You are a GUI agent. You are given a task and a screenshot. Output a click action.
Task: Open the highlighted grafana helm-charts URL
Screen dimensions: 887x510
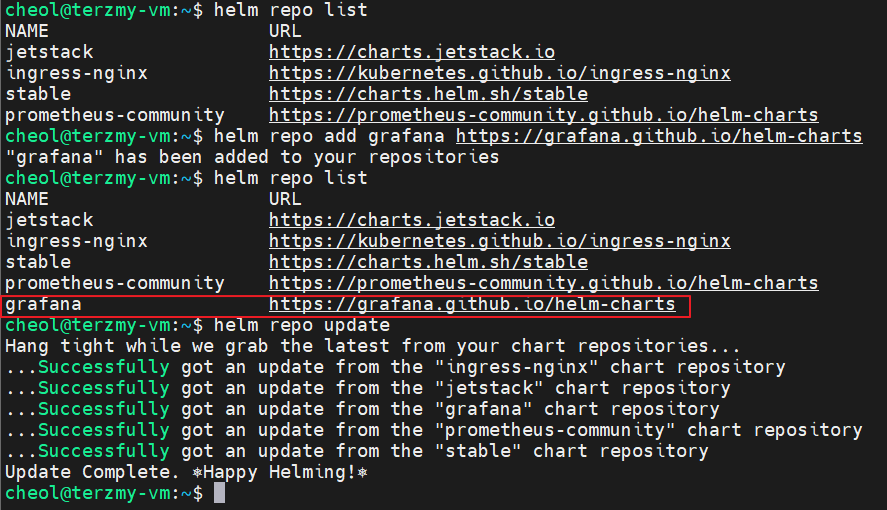coord(472,304)
